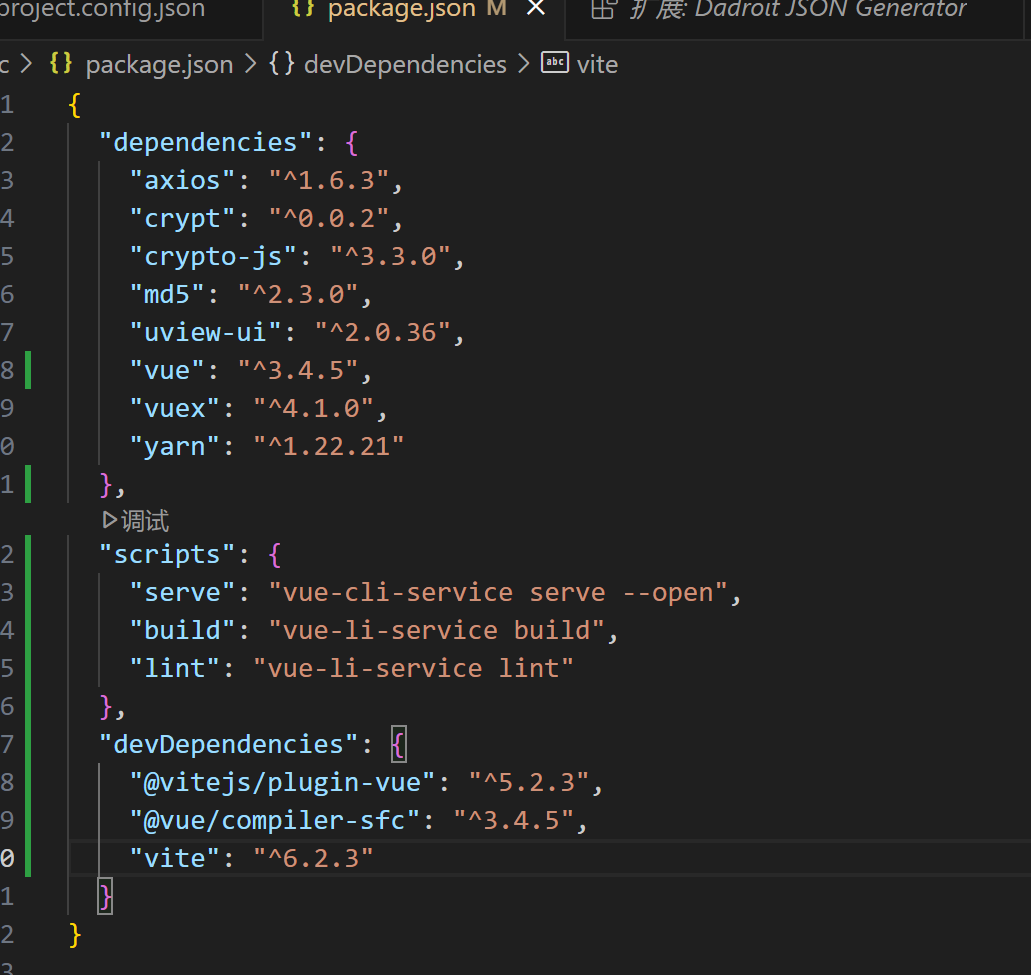Image resolution: width=1031 pixels, height=975 pixels.
Task: Open the devDependencies breadcrumb dropdown
Action: click(x=405, y=63)
